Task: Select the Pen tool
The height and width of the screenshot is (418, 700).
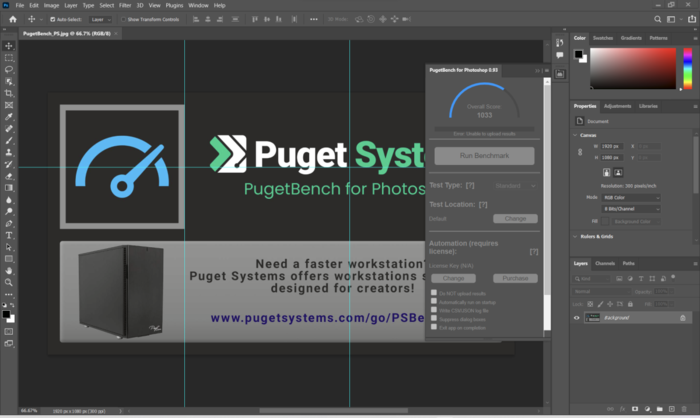Action: (8, 223)
